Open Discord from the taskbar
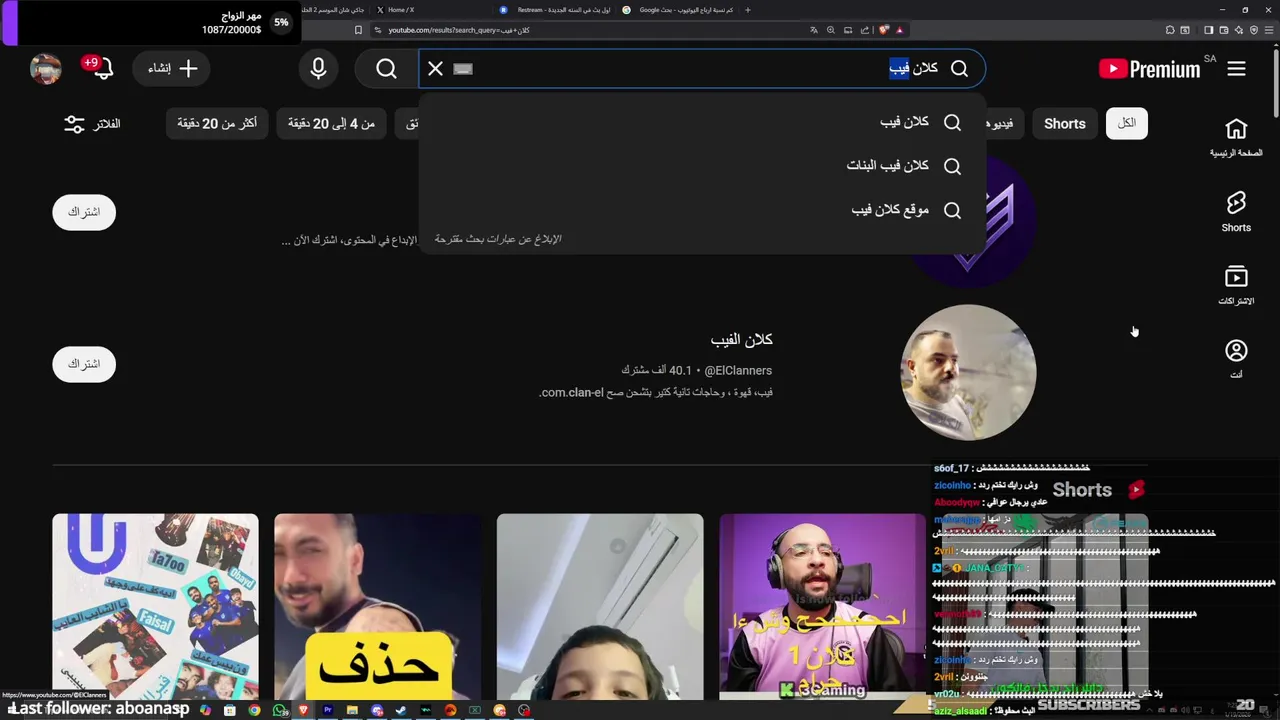Viewport: 1280px width, 720px height. [377, 710]
